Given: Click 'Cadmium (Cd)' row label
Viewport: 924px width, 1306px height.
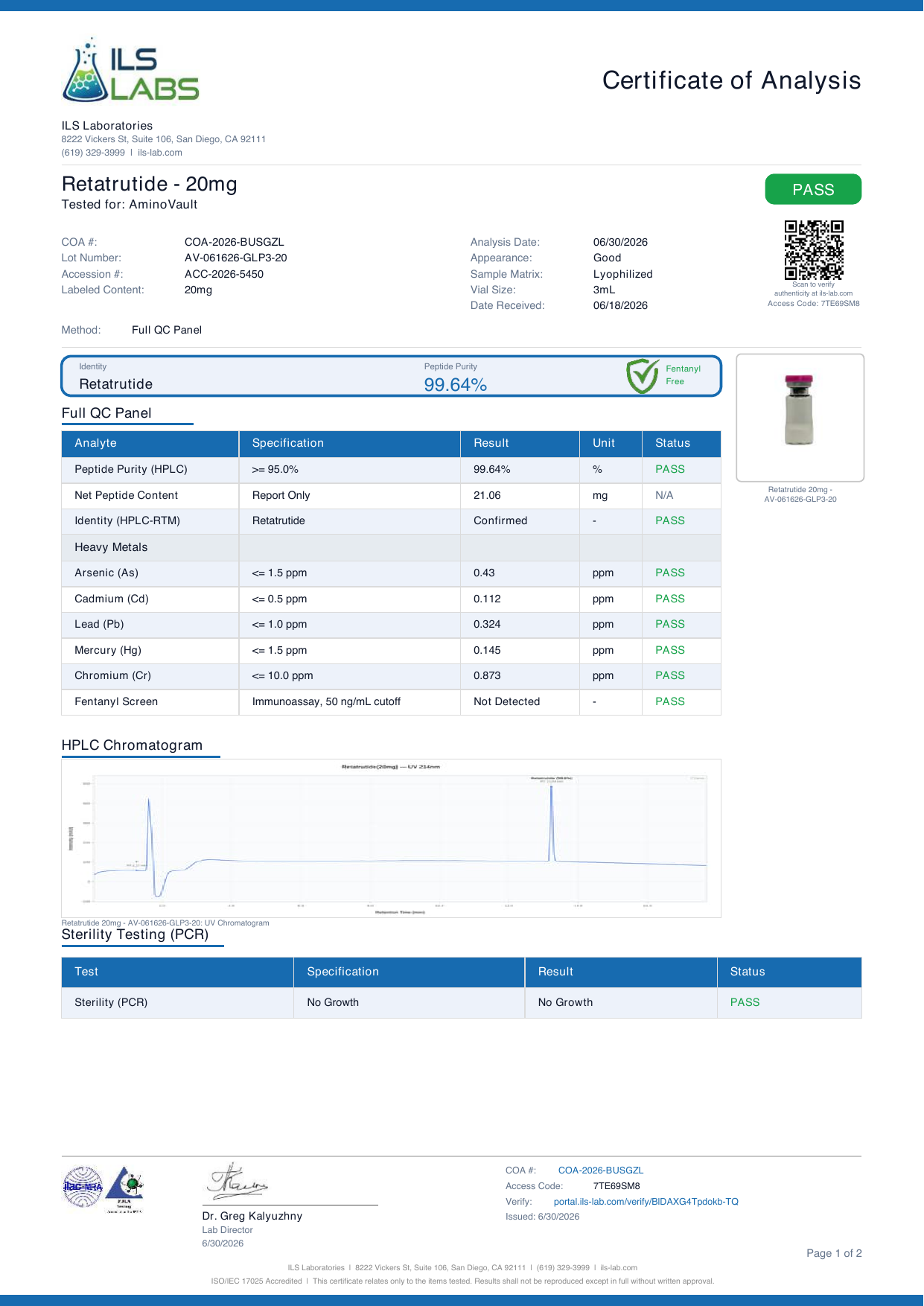Looking at the screenshot, I should pyautogui.click(x=112, y=599).
